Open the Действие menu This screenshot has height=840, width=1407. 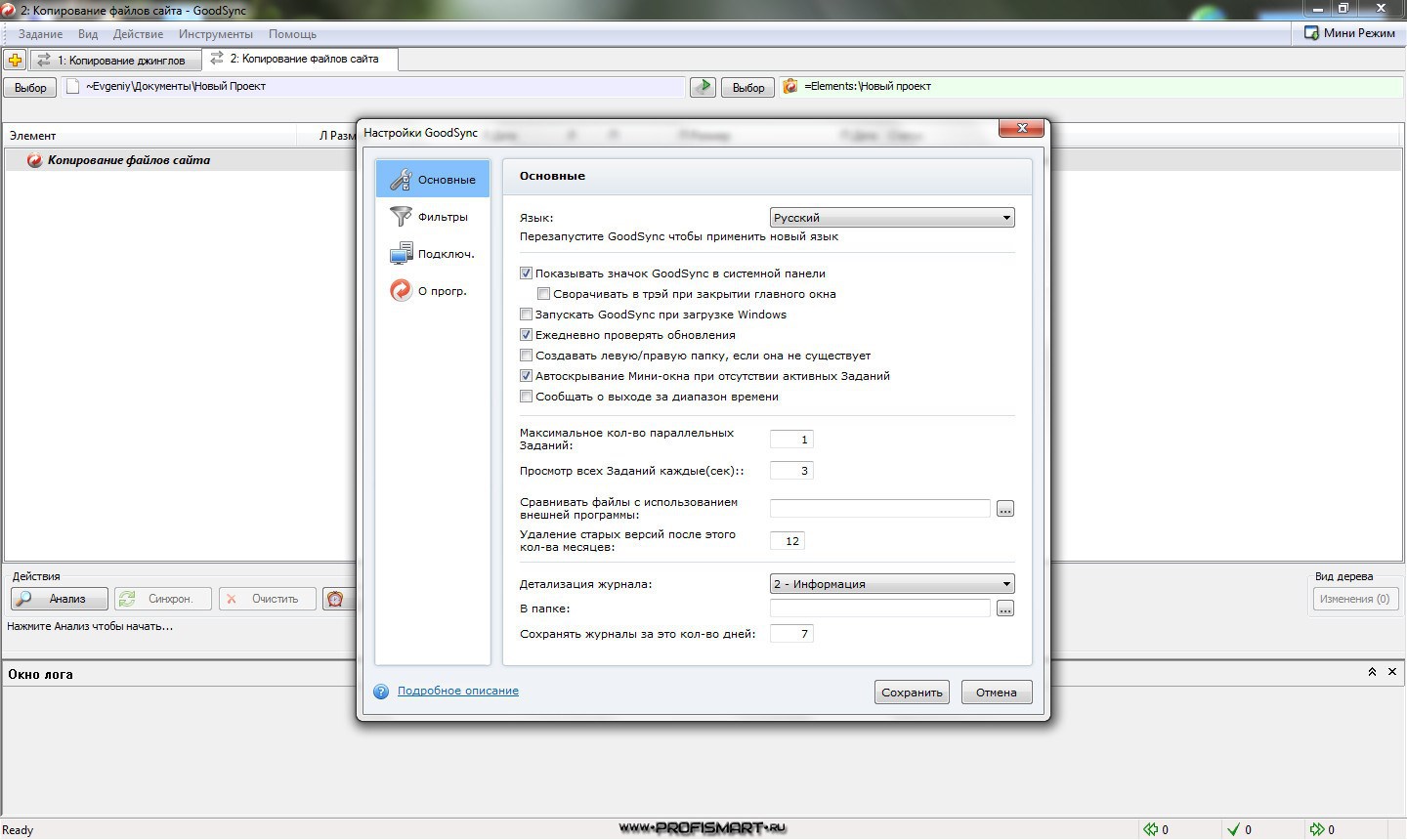click(138, 34)
